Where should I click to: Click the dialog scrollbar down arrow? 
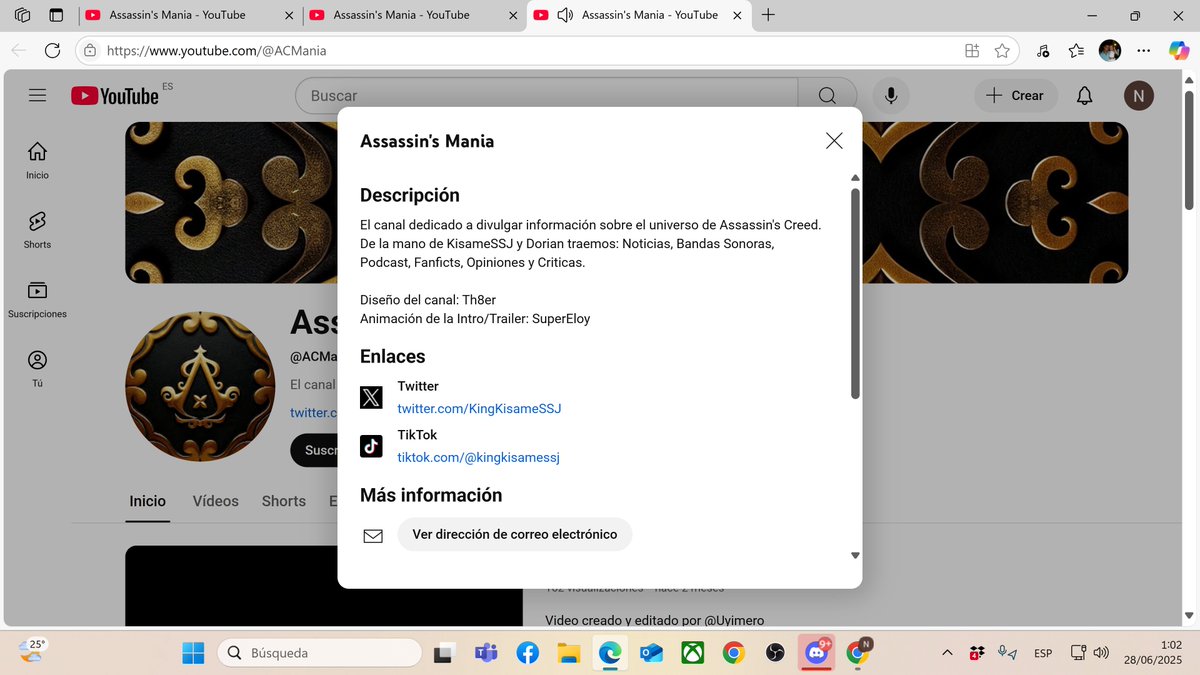[855, 555]
